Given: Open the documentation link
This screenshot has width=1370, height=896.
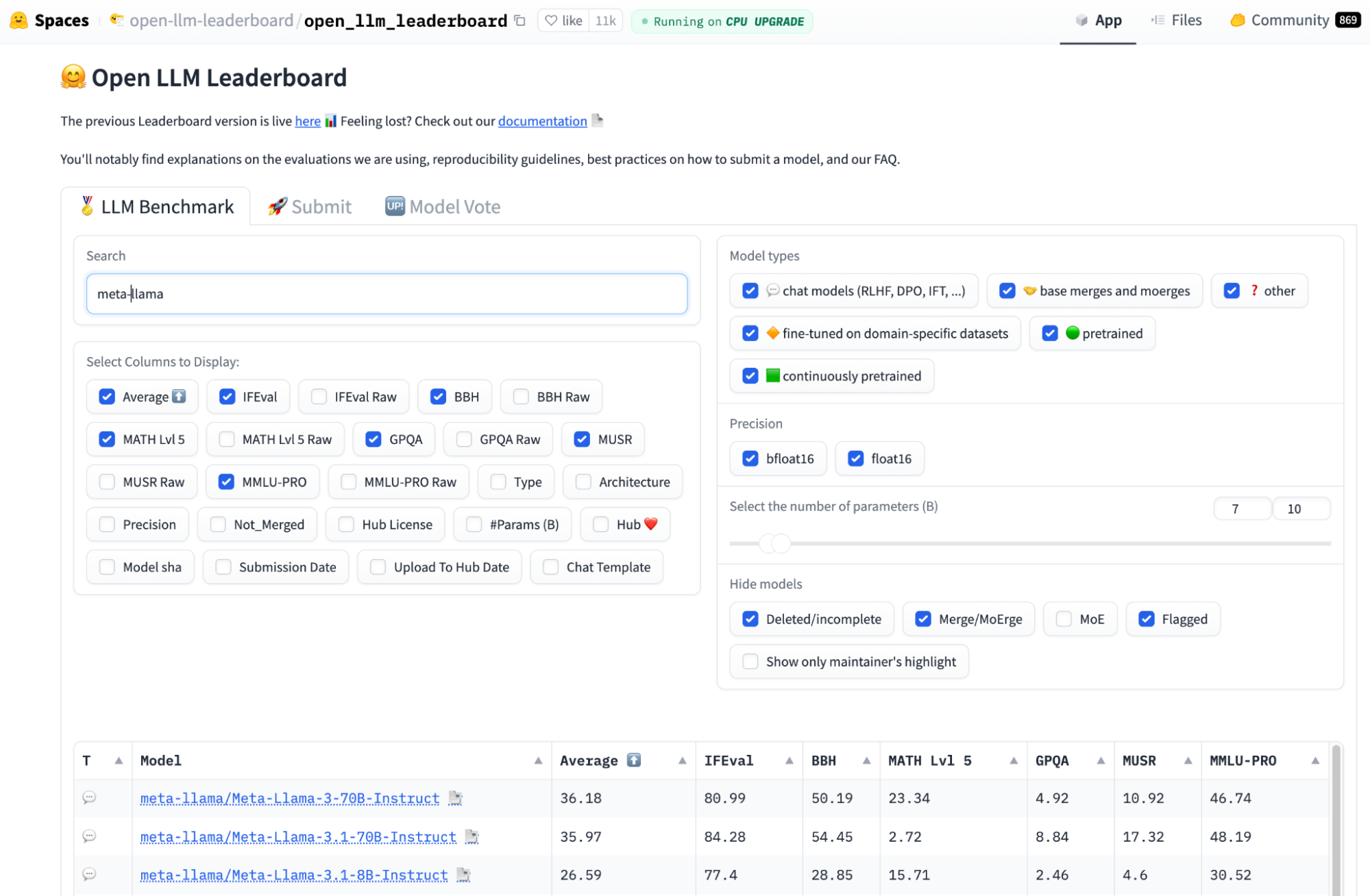Looking at the screenshot, I should 542,121.
